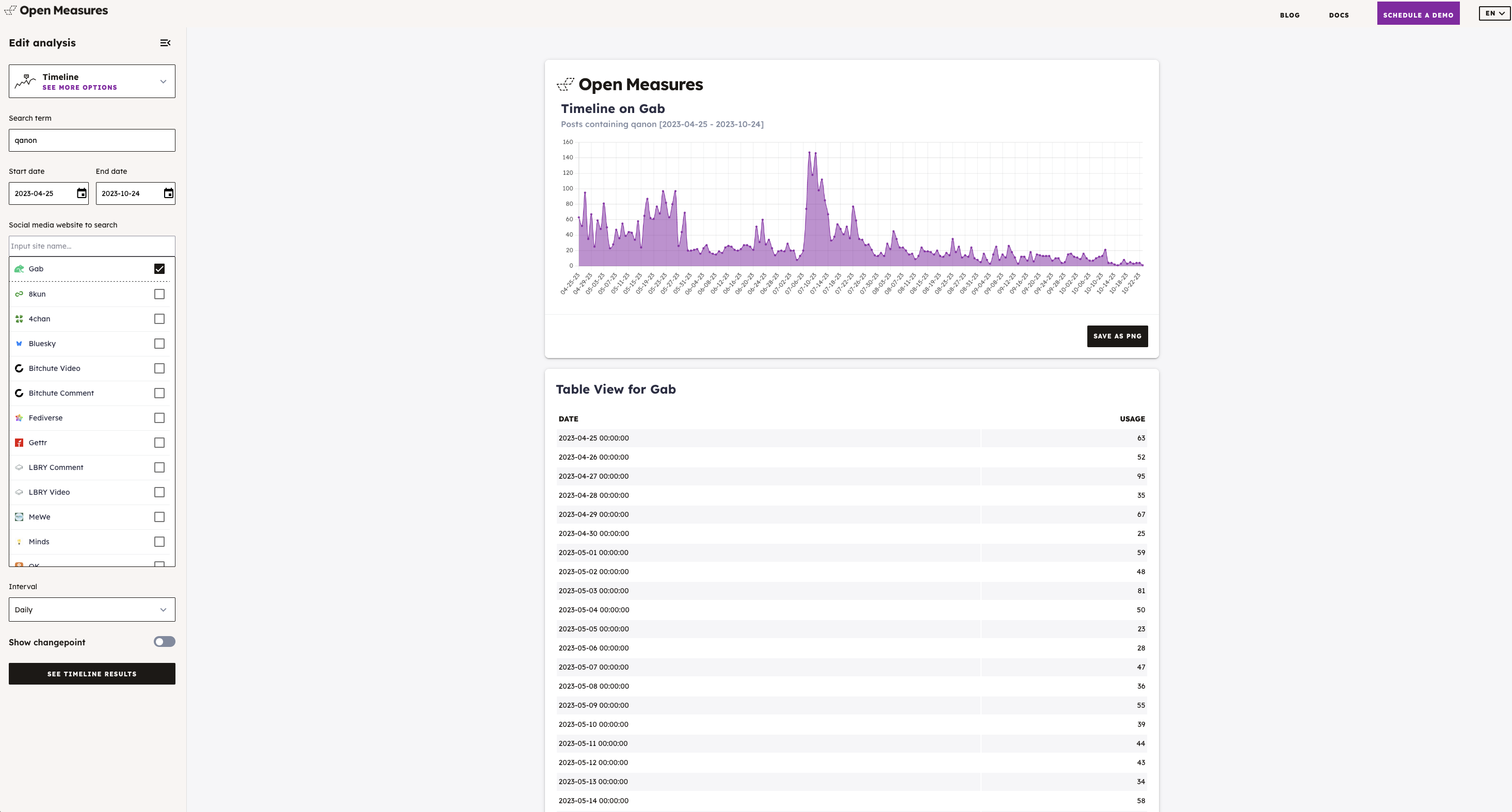The height and width of the screenshot is (812, 1512).
Task: Check the Bluesky checkbox
Action: pos(159,344)
